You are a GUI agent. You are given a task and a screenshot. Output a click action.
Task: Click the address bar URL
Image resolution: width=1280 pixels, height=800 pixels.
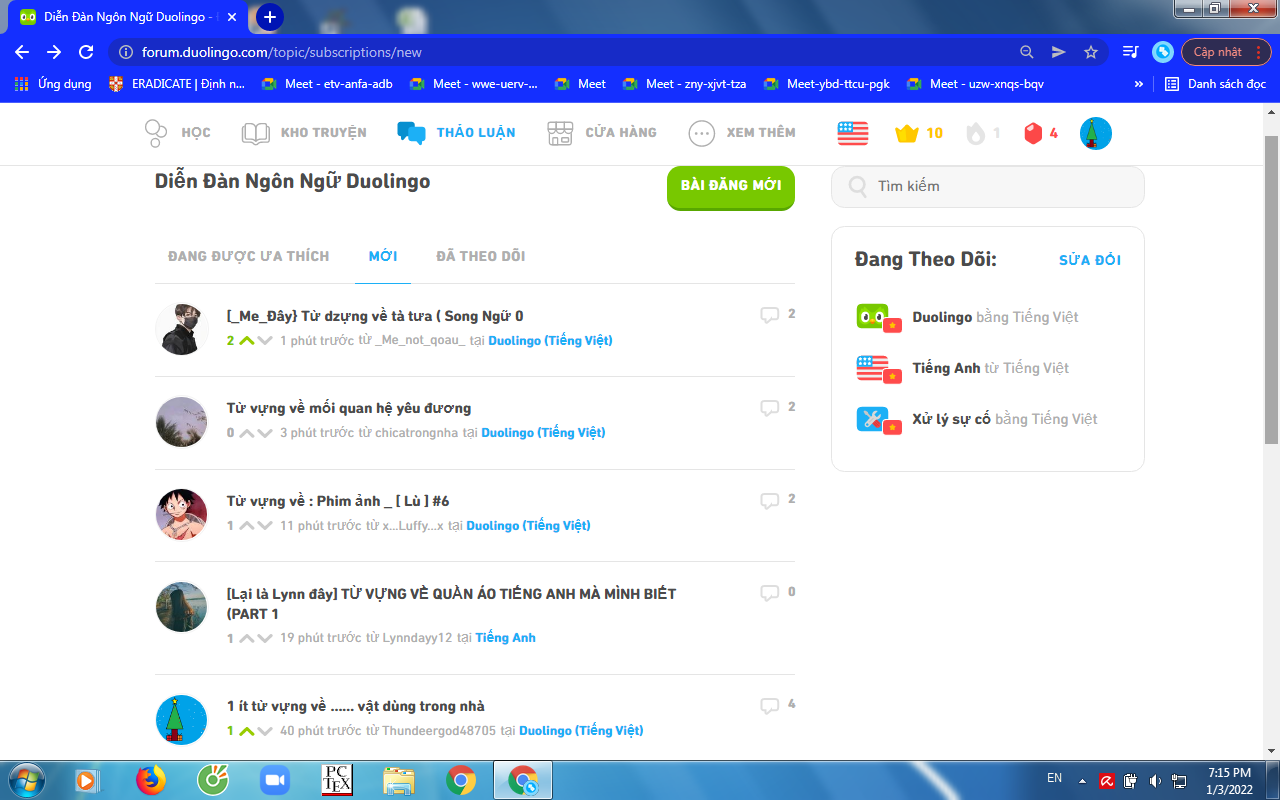click(x=282, y=52)
